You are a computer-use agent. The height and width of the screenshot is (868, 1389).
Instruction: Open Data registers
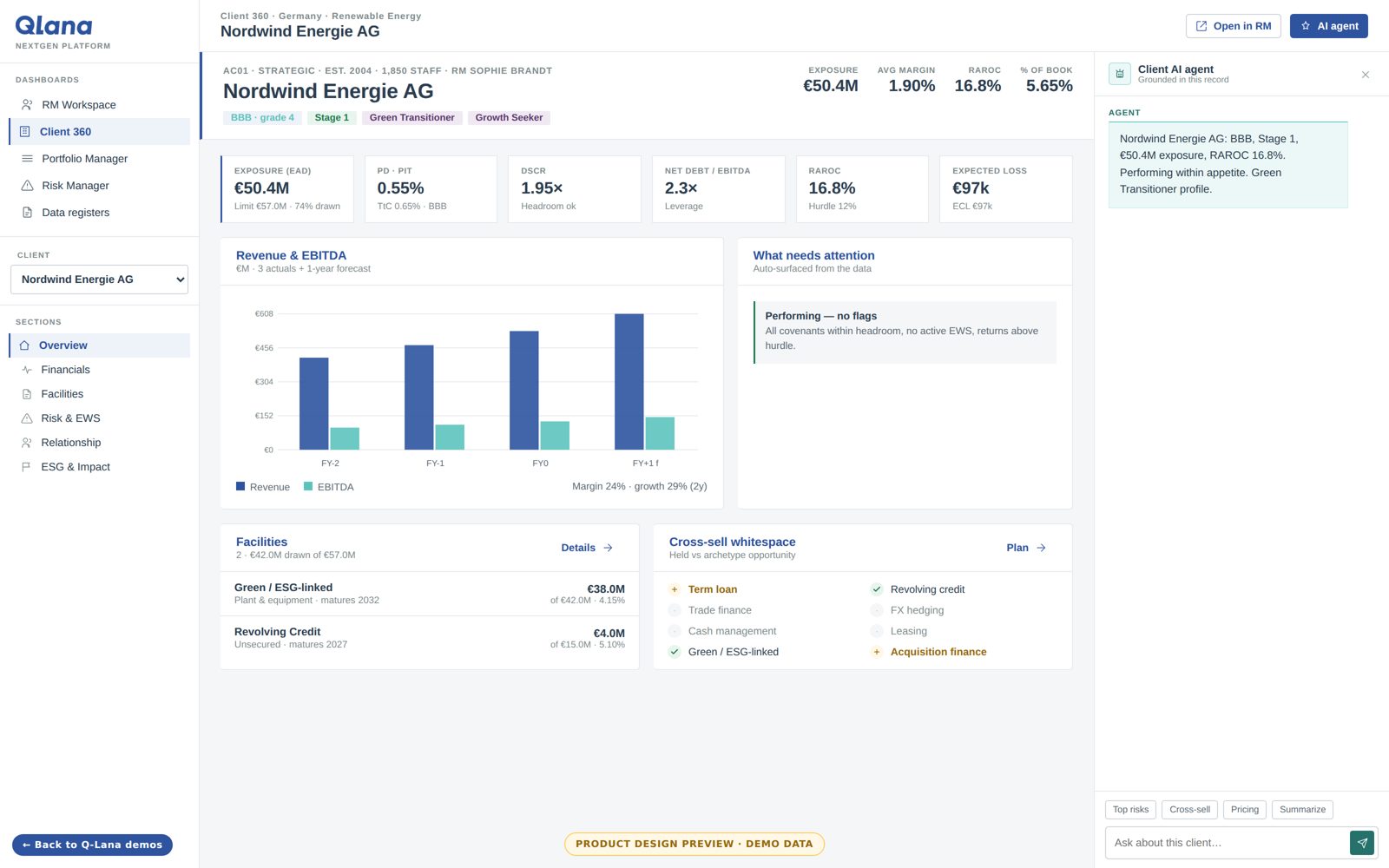pos(99,213)
